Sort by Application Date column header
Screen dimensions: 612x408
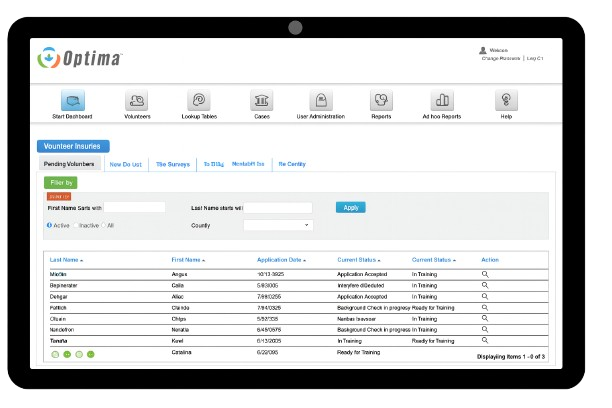coord(281,260)
